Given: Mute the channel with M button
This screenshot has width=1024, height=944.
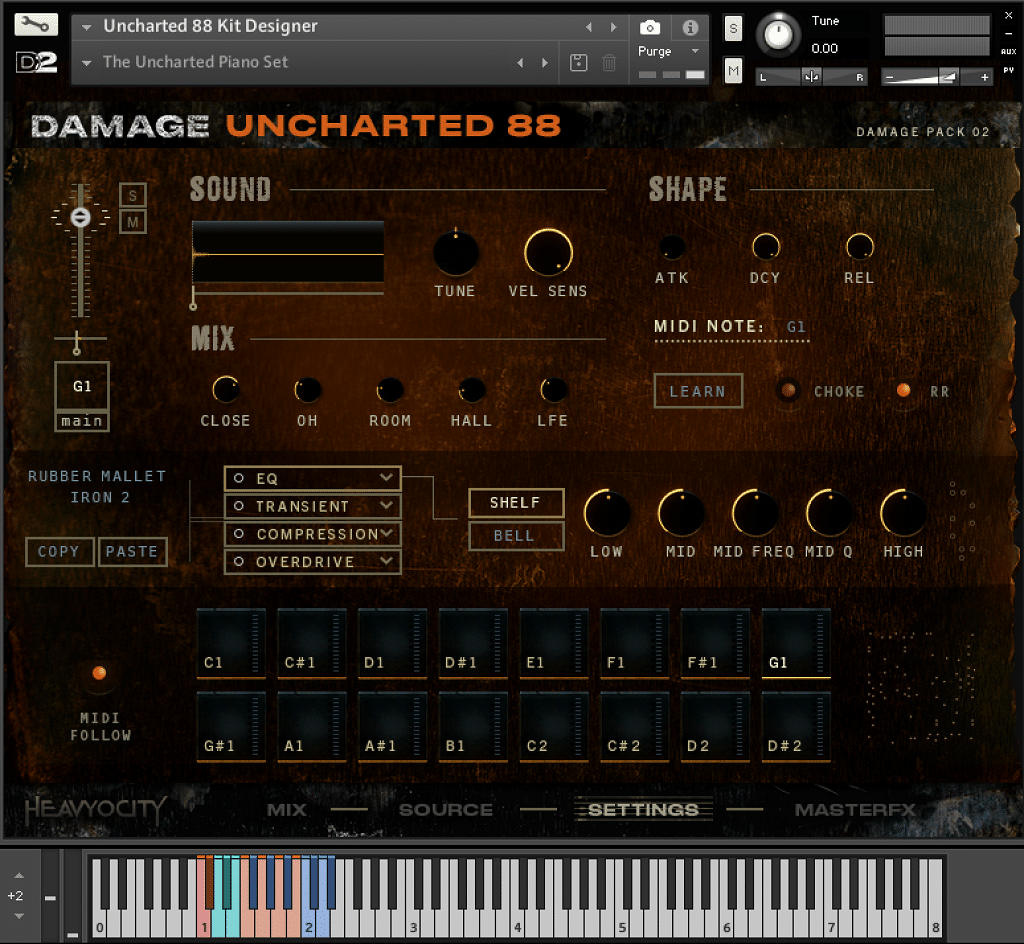Looking at the screenshot, I should click(133, 222).
